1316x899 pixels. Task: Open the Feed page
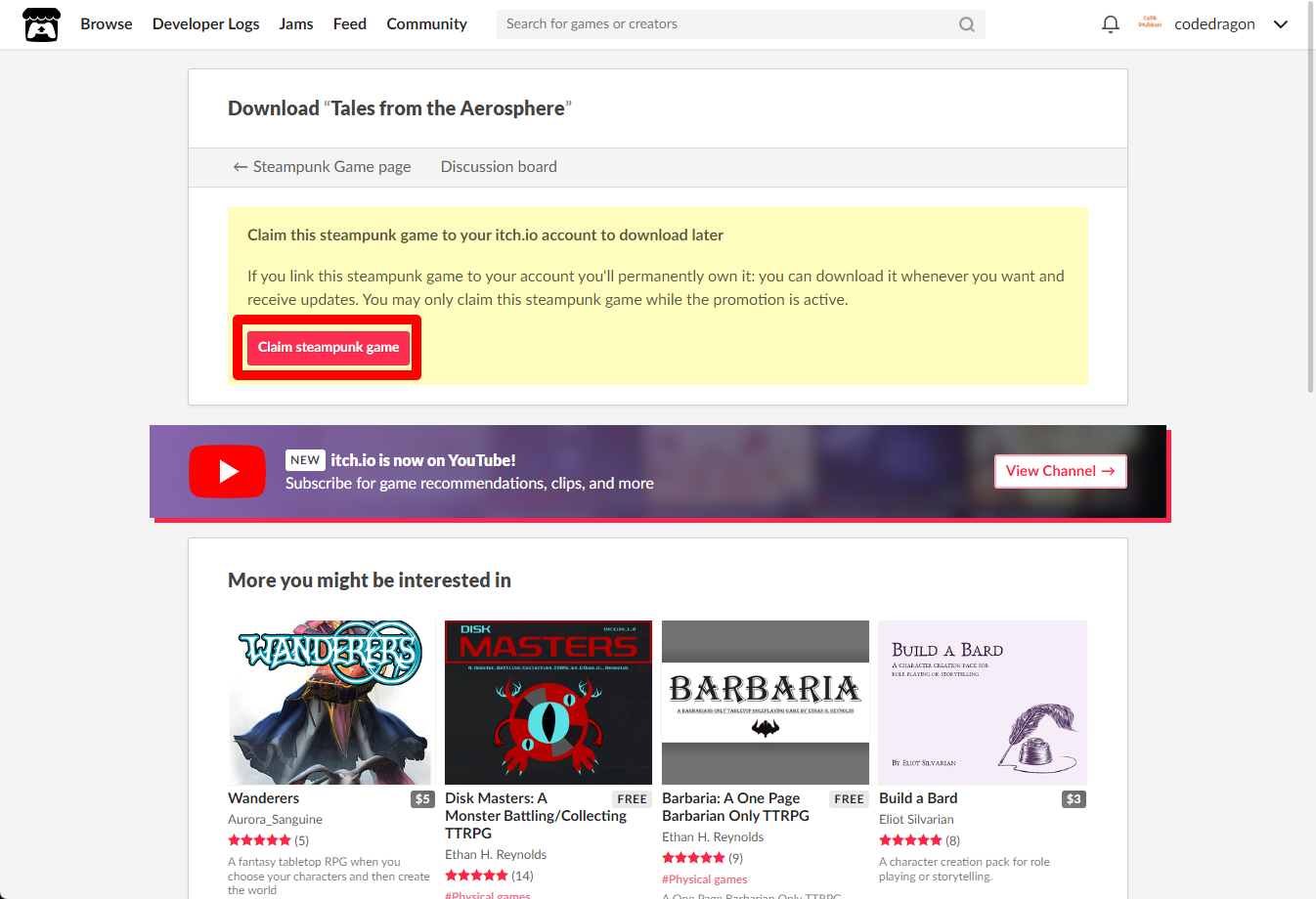(350, 24)
